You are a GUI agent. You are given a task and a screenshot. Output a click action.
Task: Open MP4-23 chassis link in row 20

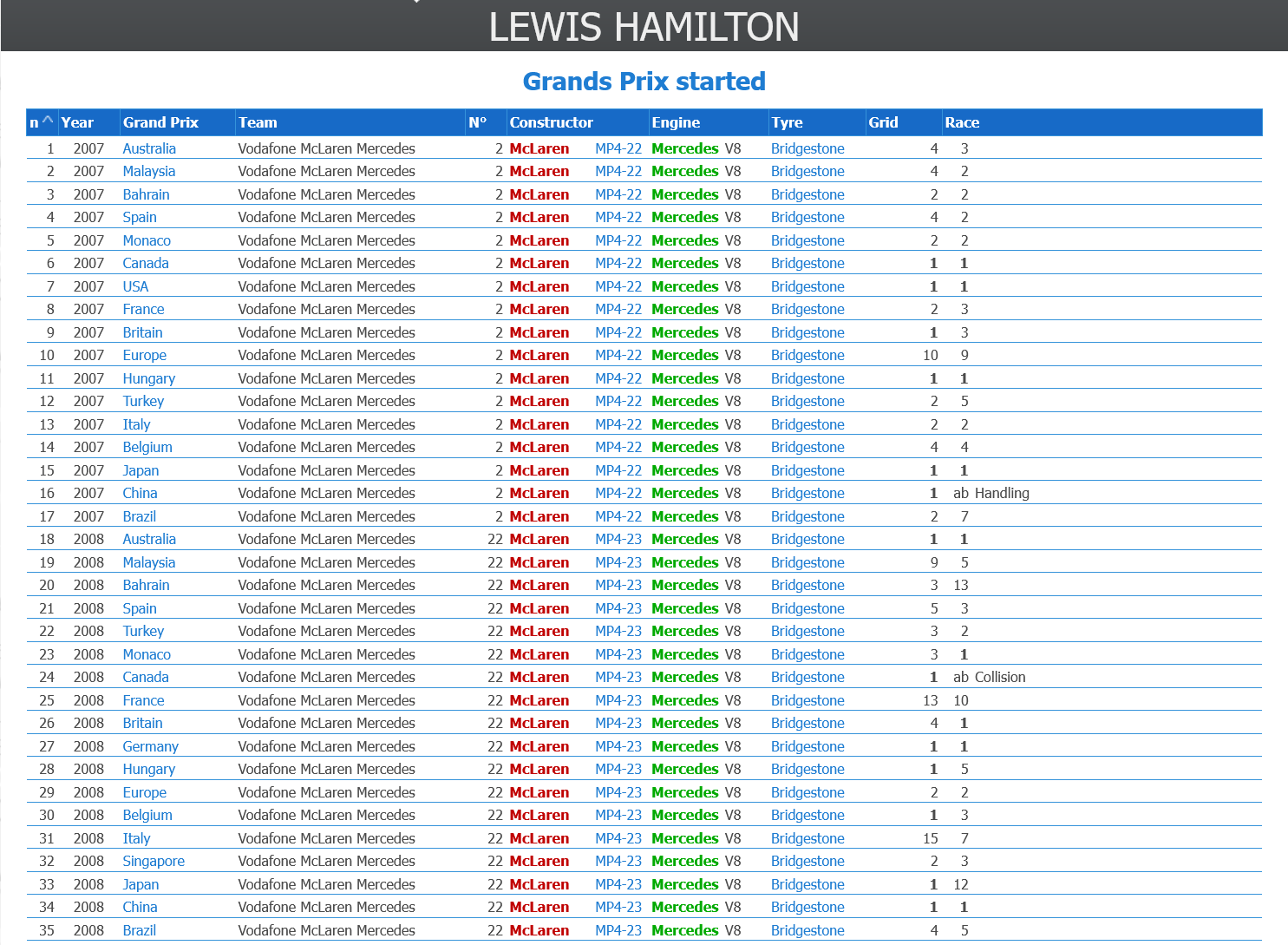618,585
